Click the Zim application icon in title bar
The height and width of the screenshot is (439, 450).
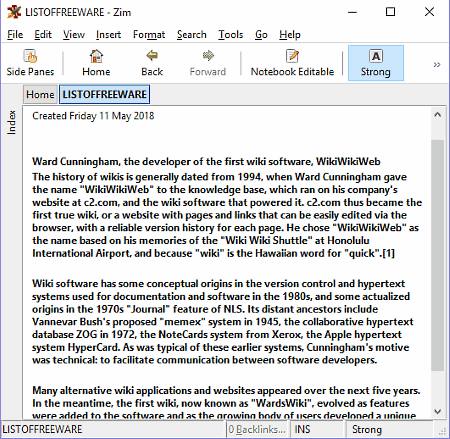pos(14,12)
